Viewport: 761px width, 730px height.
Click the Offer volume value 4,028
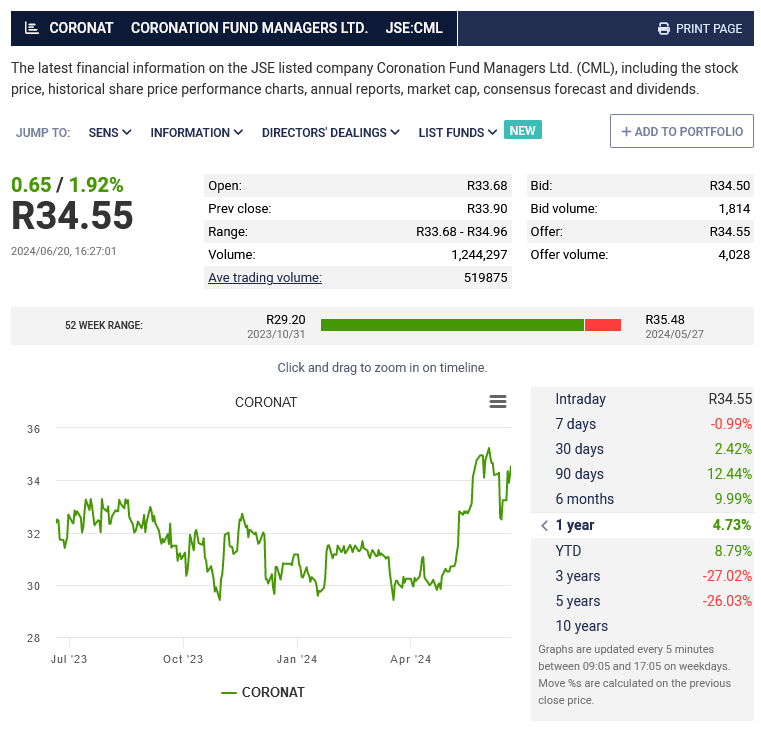point(734,255)
